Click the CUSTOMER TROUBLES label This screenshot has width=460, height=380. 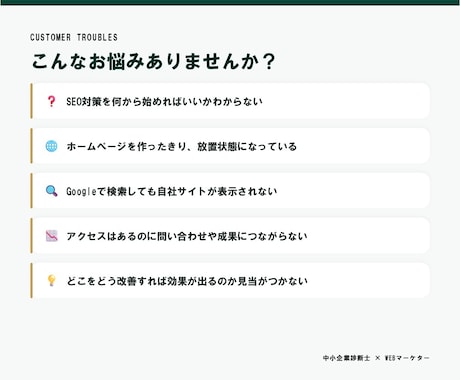tap(74, 37)
